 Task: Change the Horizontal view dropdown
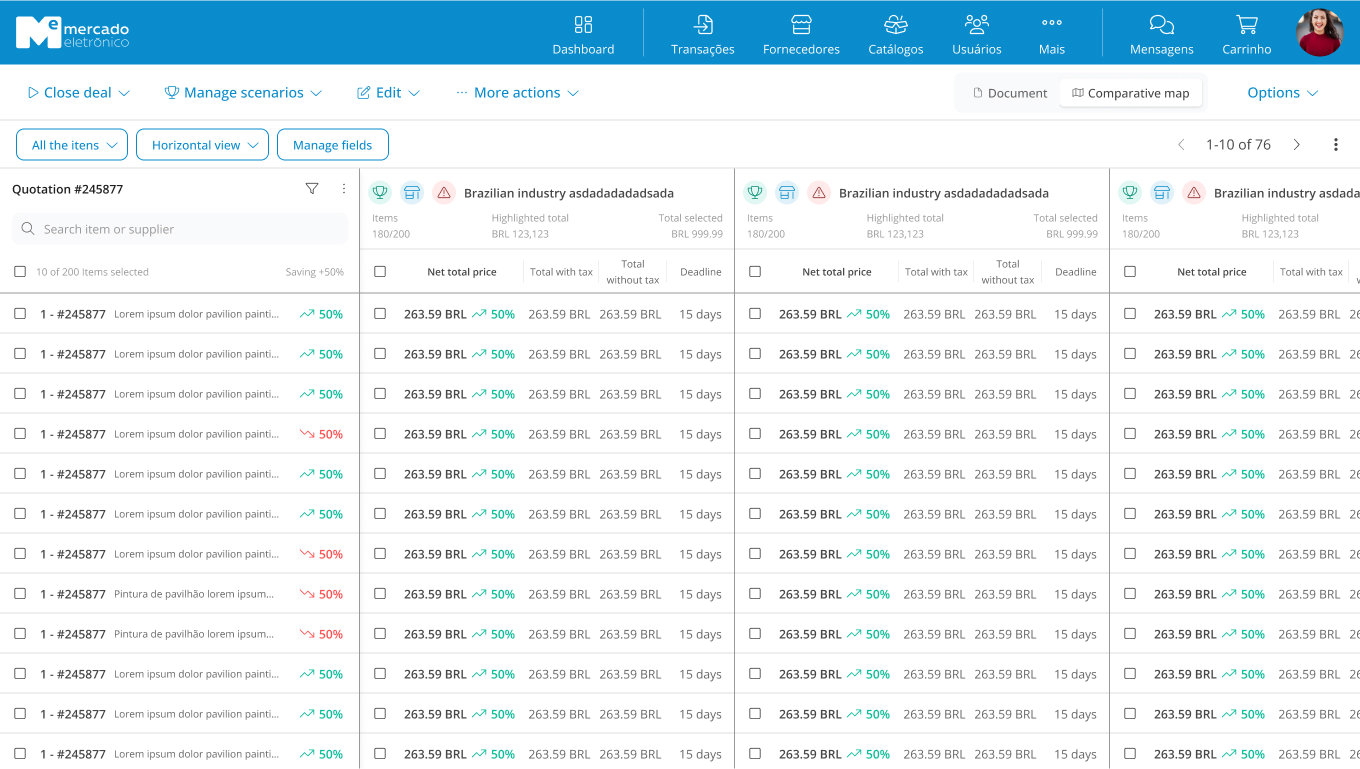(203, 145)
